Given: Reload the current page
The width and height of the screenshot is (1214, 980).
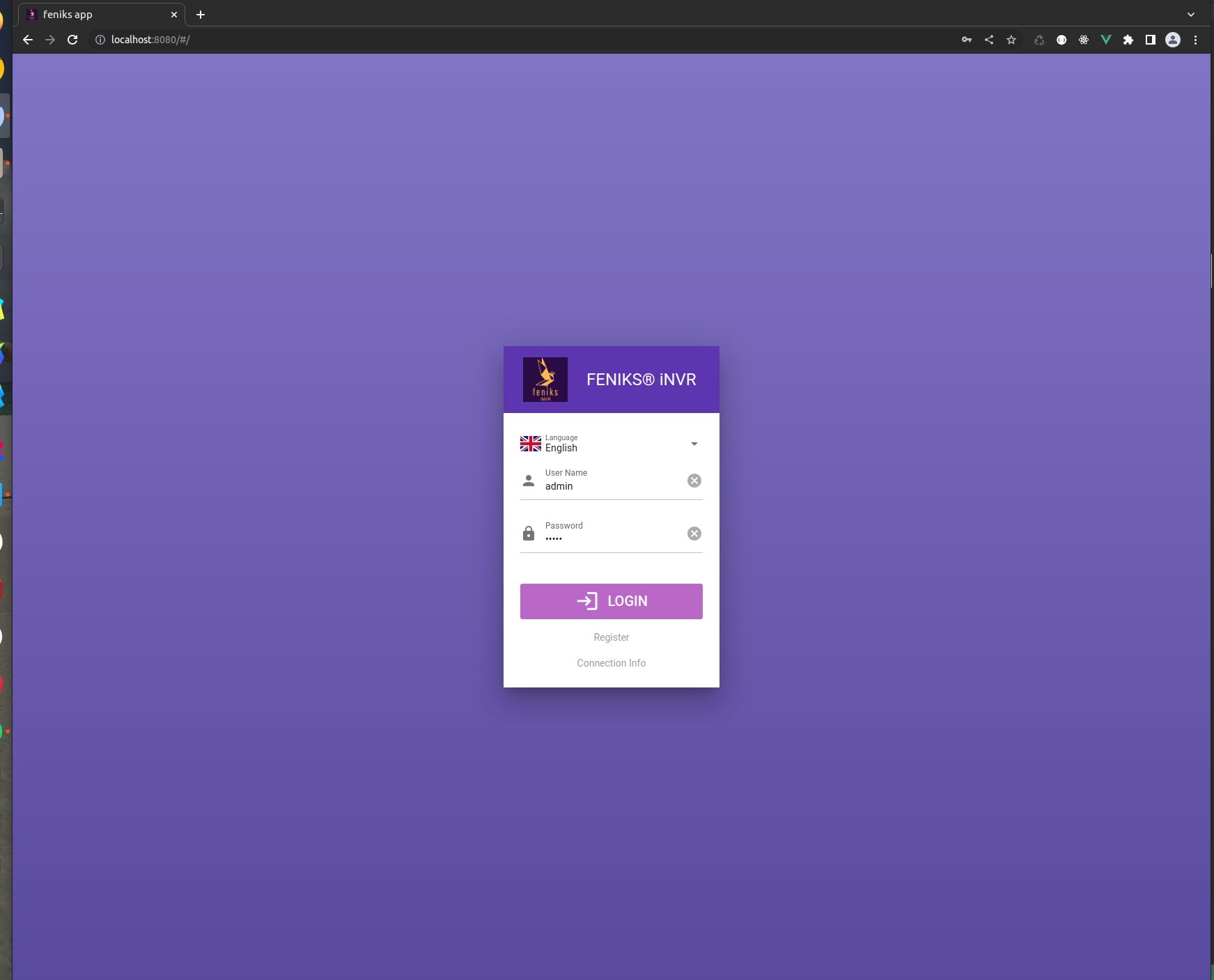Looking at the screenshot, I should (x=72, y=40).
